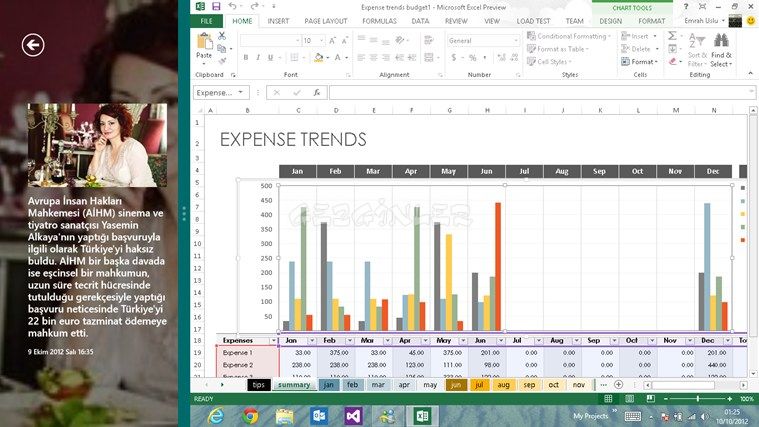
Task: Switch to the FORMULAS ribbon tab
Action: pyautogui.click(x=379, y=21)
